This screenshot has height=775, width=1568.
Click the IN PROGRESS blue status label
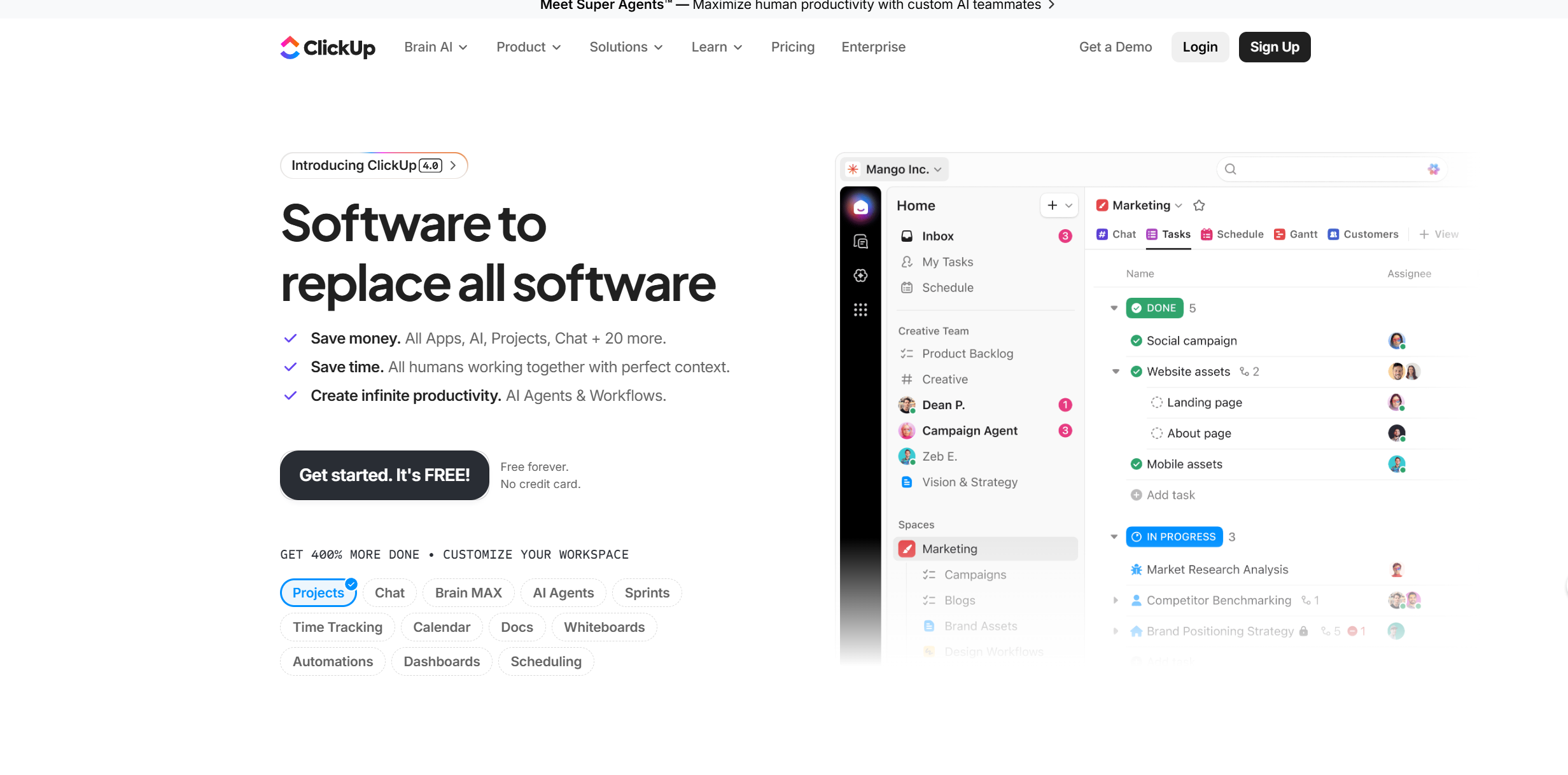pyautogui.click(x=1174, y=537)
